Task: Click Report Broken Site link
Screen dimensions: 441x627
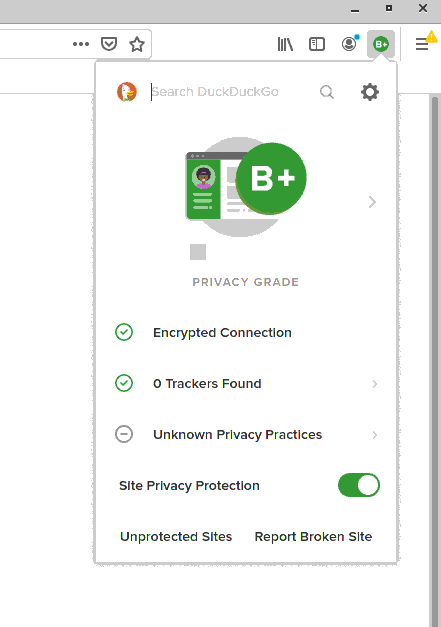Action: point(313,537)
